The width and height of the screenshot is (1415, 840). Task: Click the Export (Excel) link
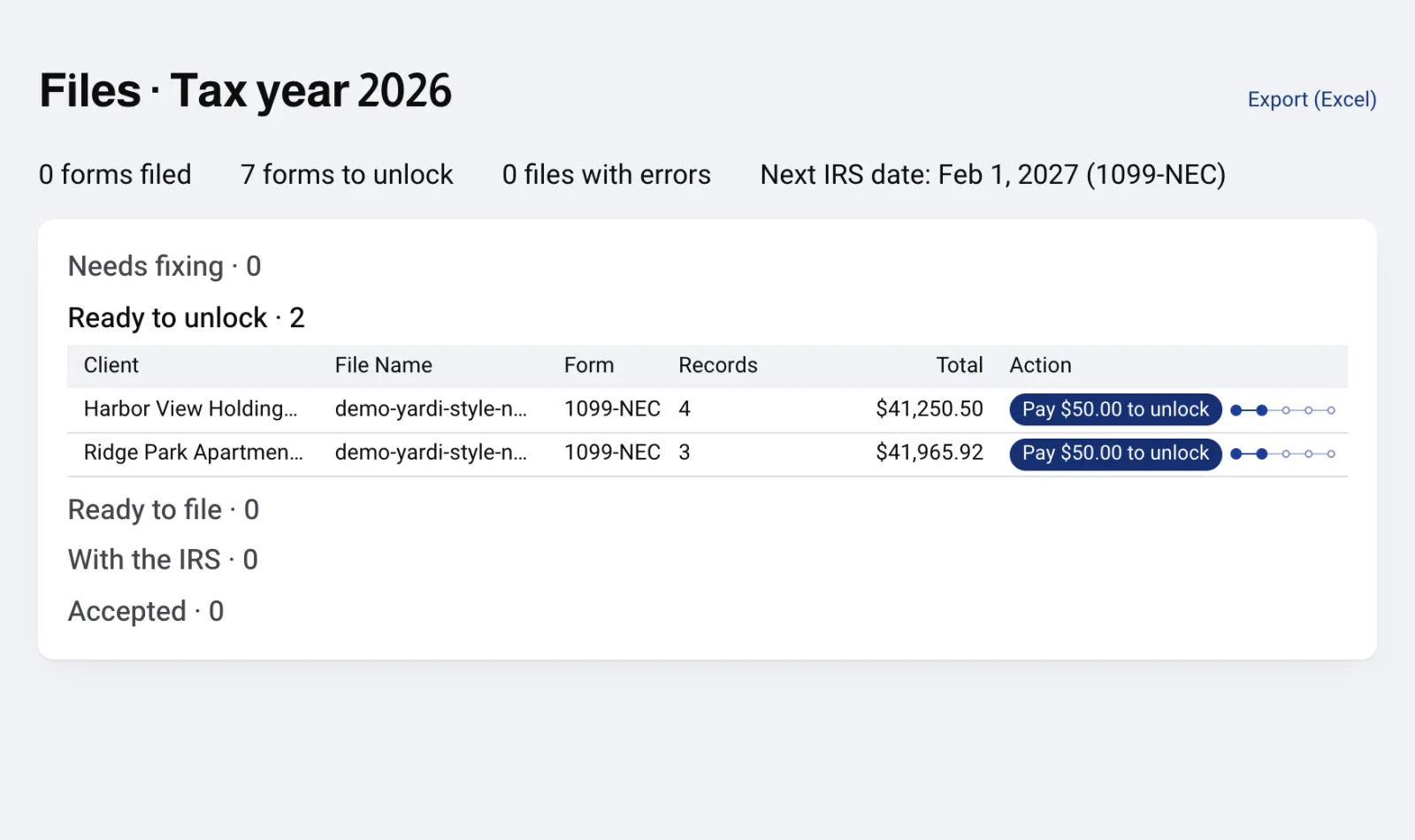pos(1312,100)
